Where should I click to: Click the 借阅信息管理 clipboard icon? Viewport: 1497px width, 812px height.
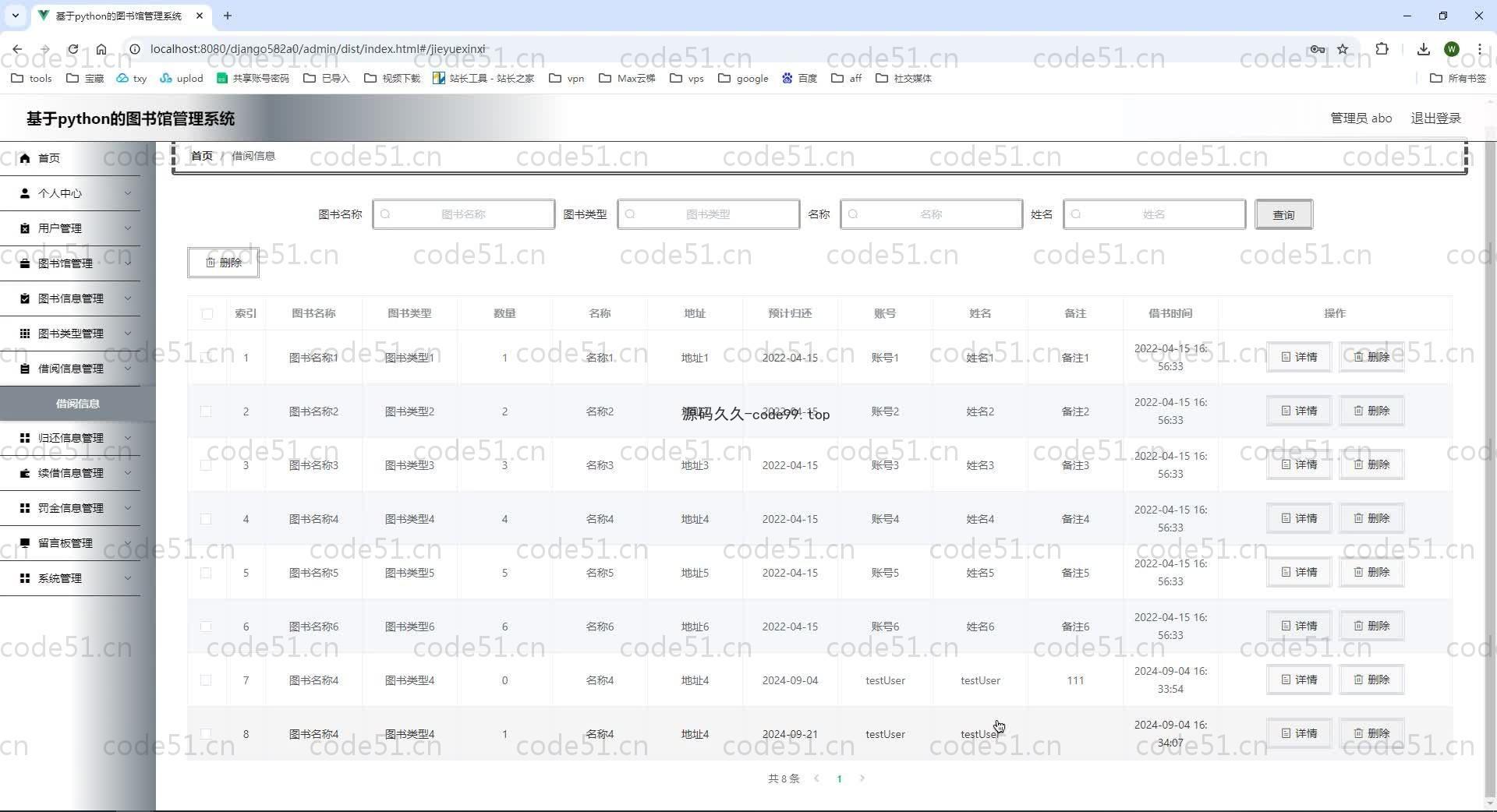tap(25, 369)
